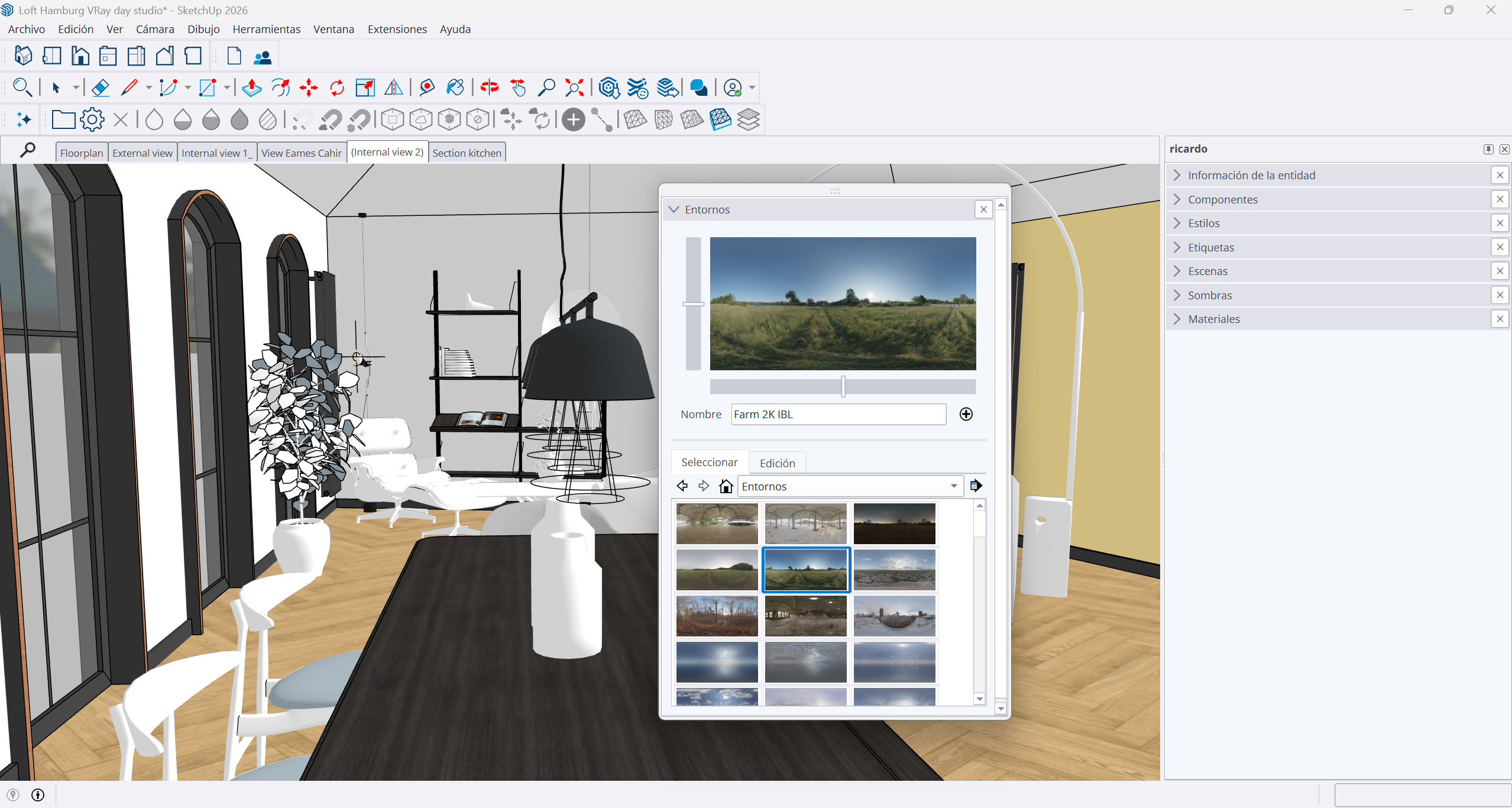
Task: Click the horizontal rotation slider handle
Action: [843, 386]
